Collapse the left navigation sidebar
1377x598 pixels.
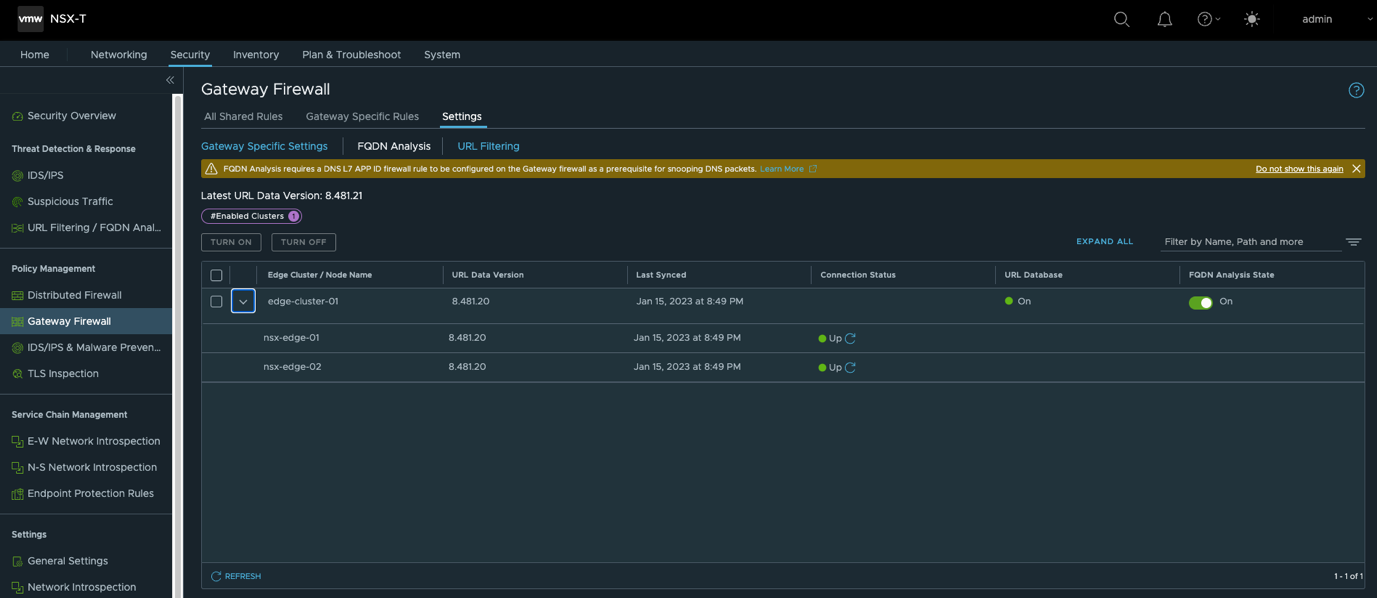(170, 80)
